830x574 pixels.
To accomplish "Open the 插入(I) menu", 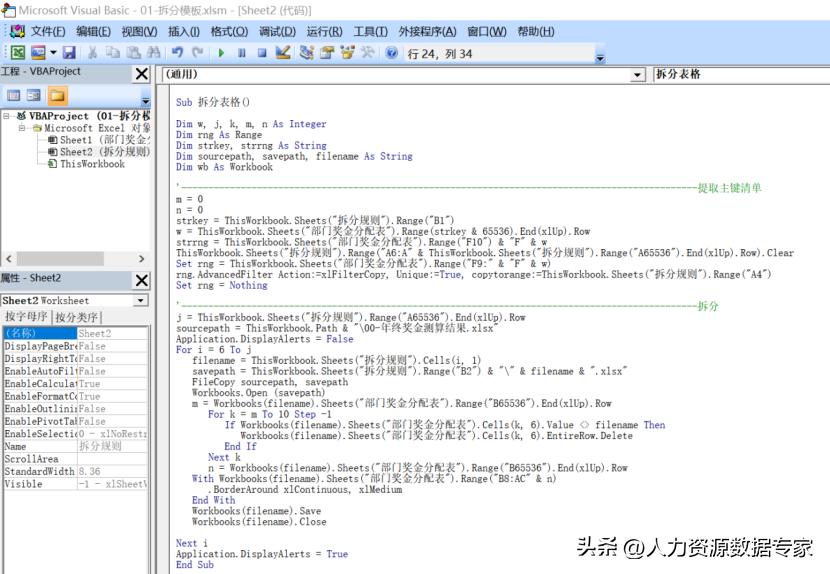I will [184, 31].
